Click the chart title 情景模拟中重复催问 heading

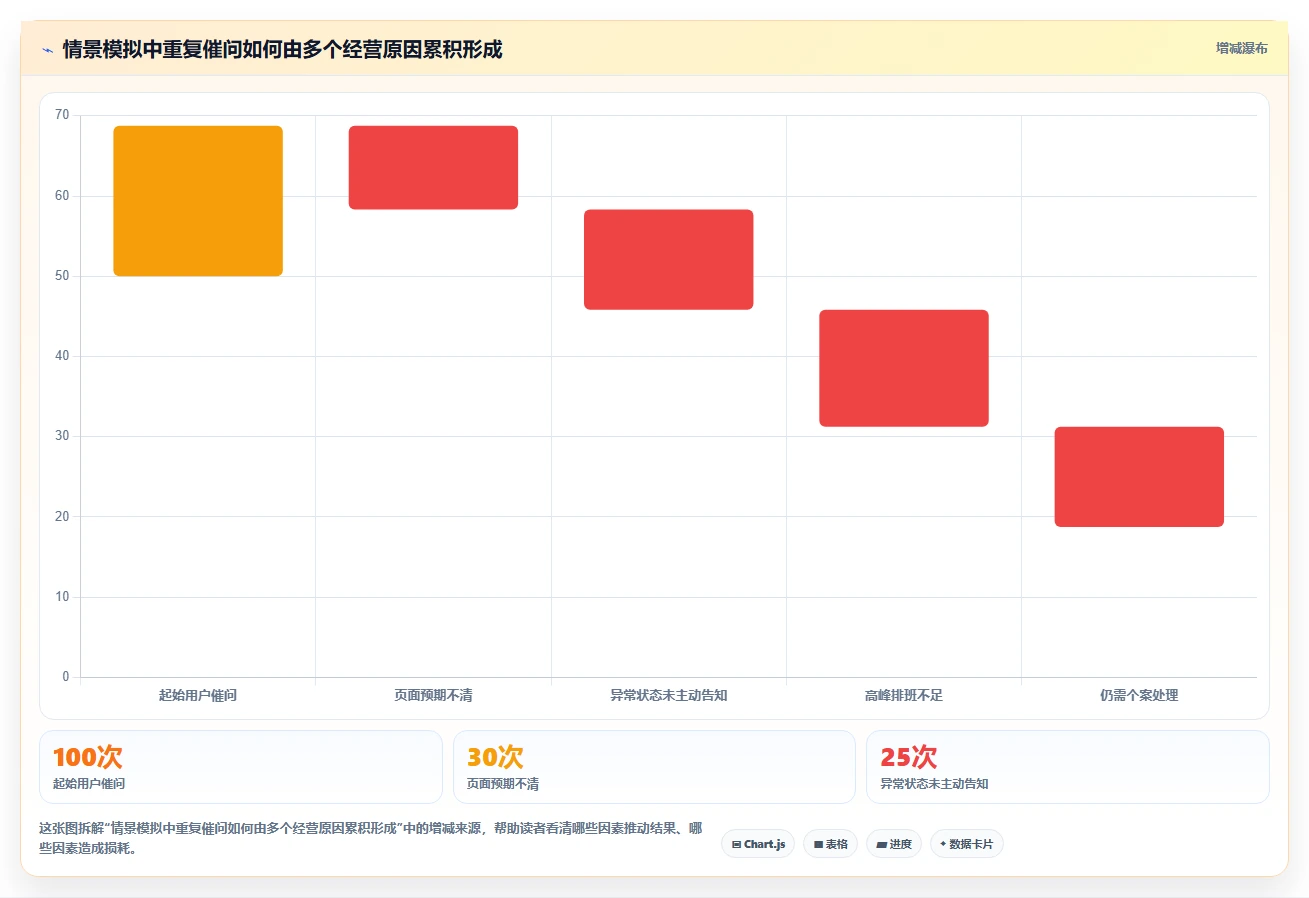[x=282, y=49]
